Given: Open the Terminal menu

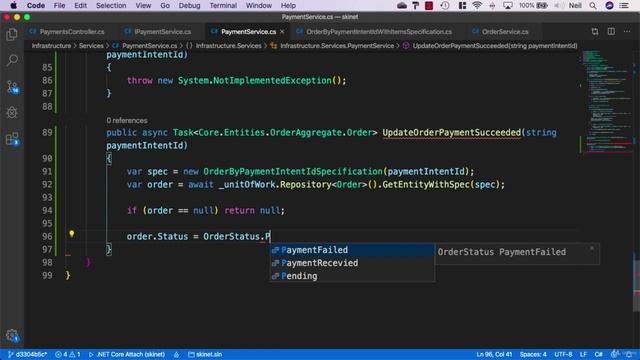Looking at the screenshot, I should click(x=223, y=5).
